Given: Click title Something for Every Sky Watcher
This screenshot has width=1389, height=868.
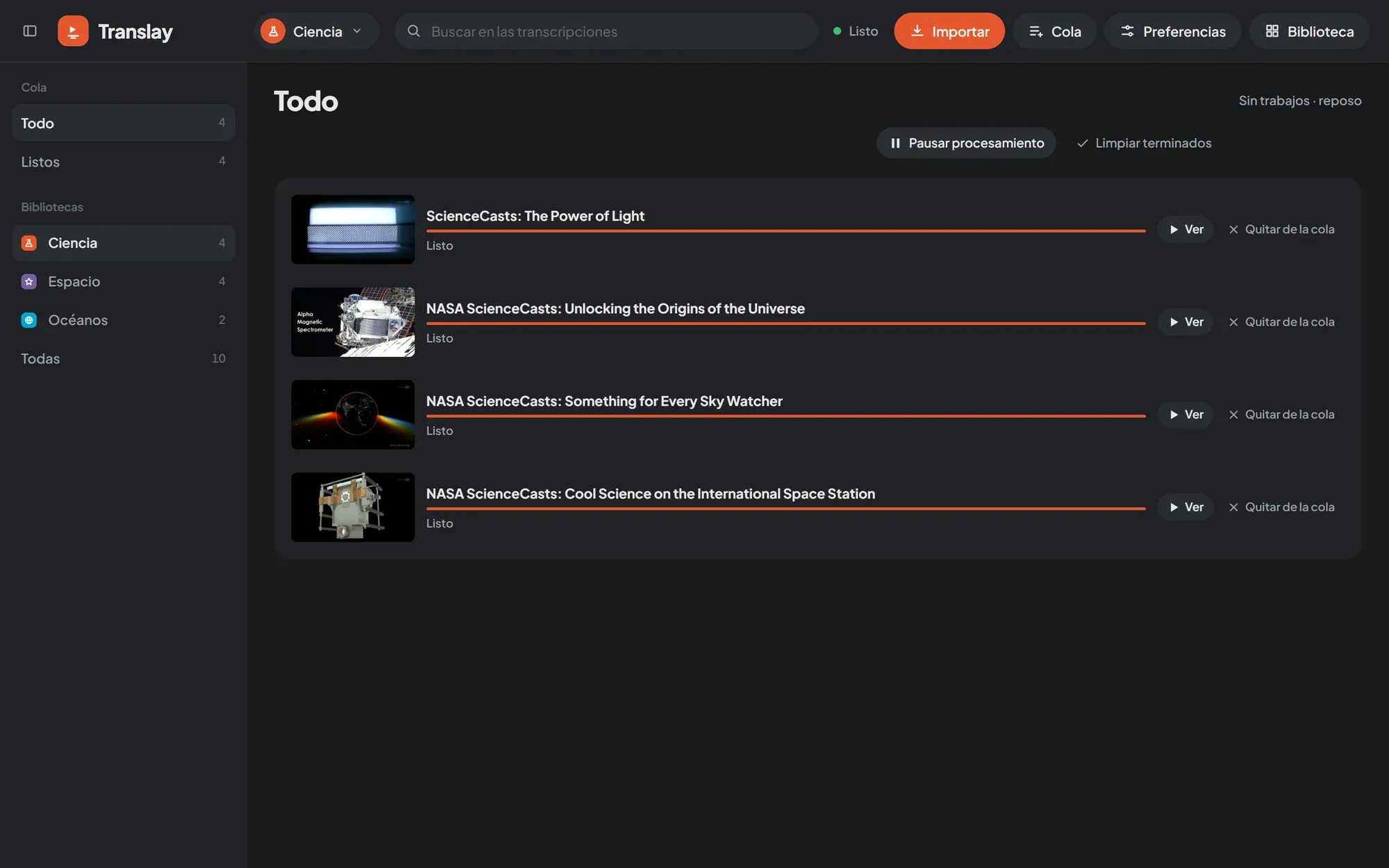Looking at the screenshot, I should pos(604,401).
